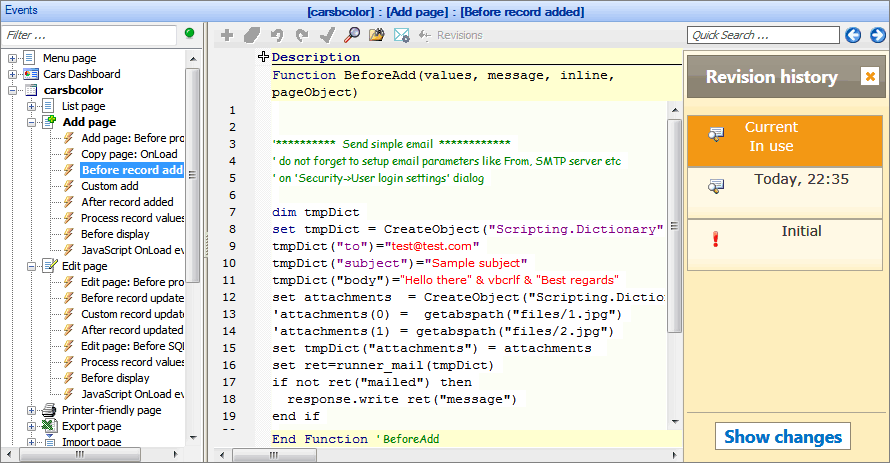The image size is (890, 463).
Task: Select the Today, 22:35 revision
Action: (x=784, y=193)
